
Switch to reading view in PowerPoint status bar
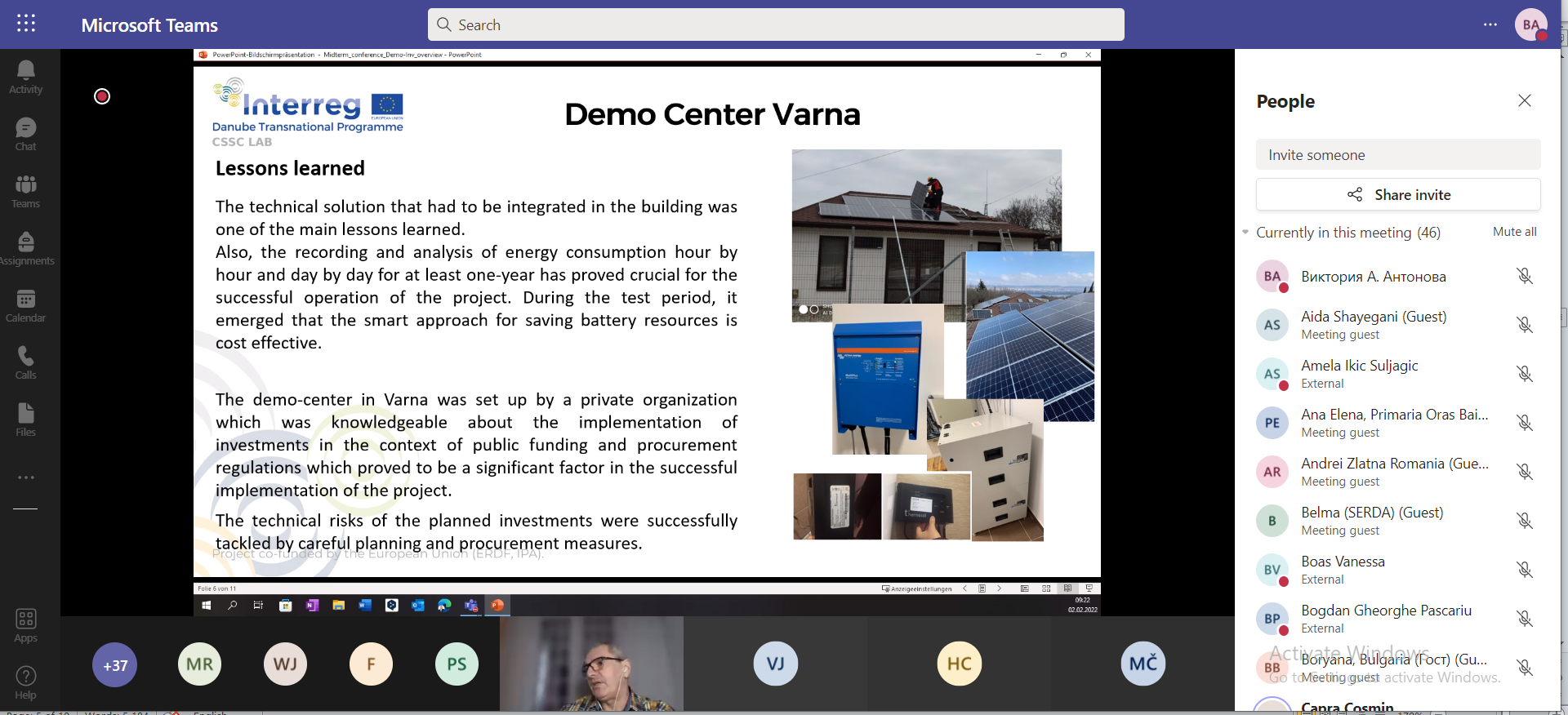(1067, 588)
